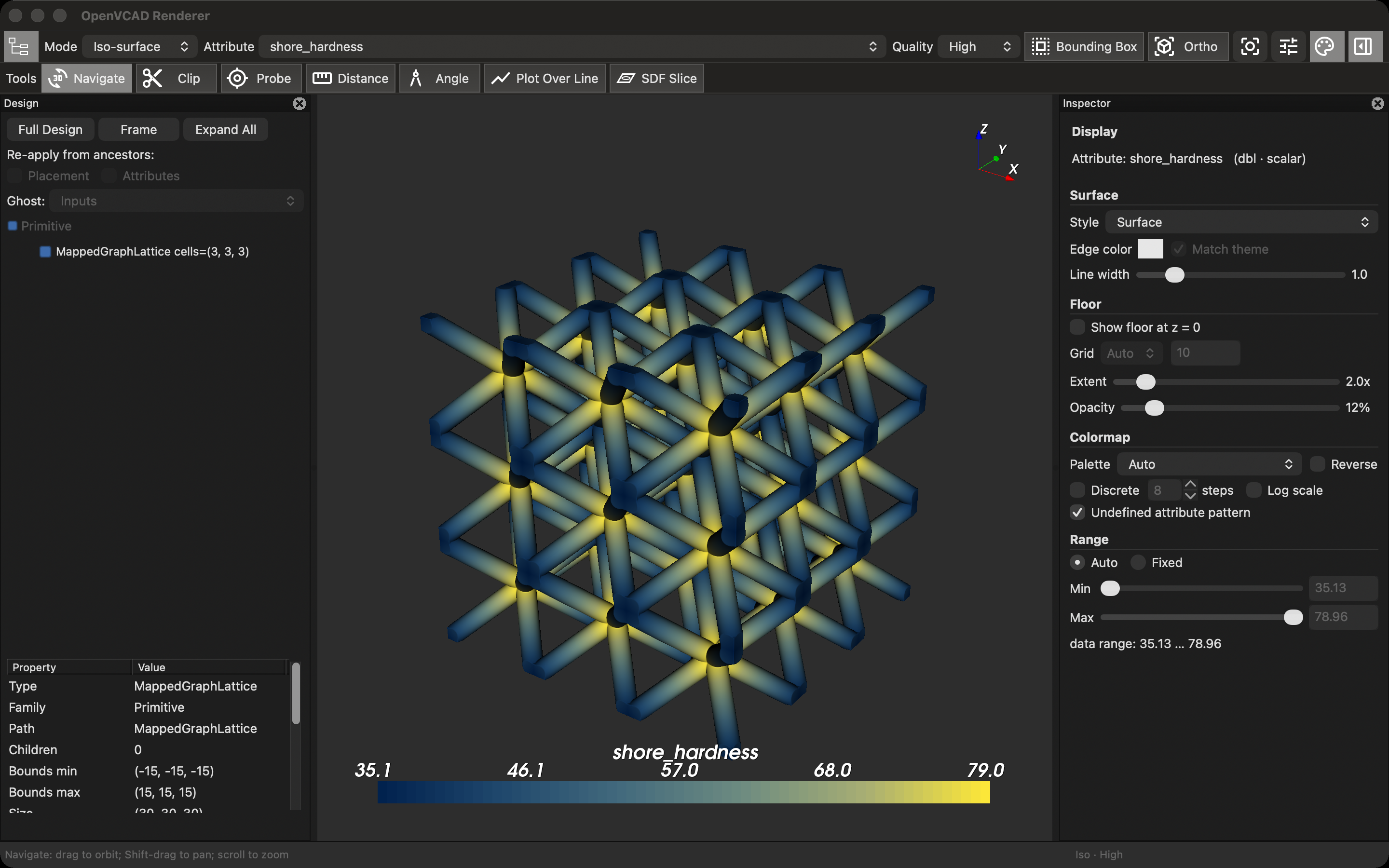
Task: Select the Auto range radio button
Action: [1077, 563]
